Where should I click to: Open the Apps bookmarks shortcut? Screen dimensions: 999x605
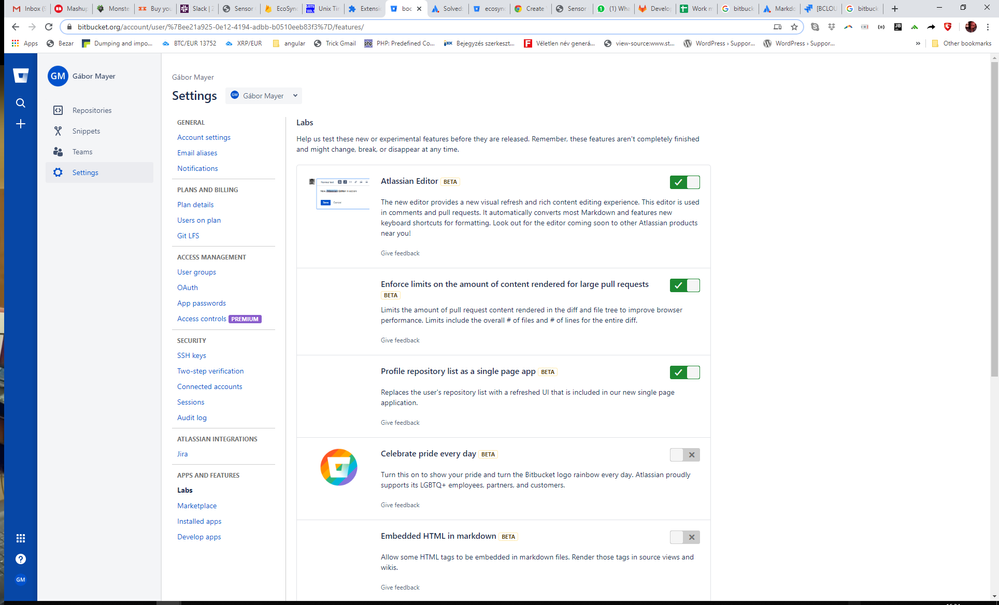25,43
